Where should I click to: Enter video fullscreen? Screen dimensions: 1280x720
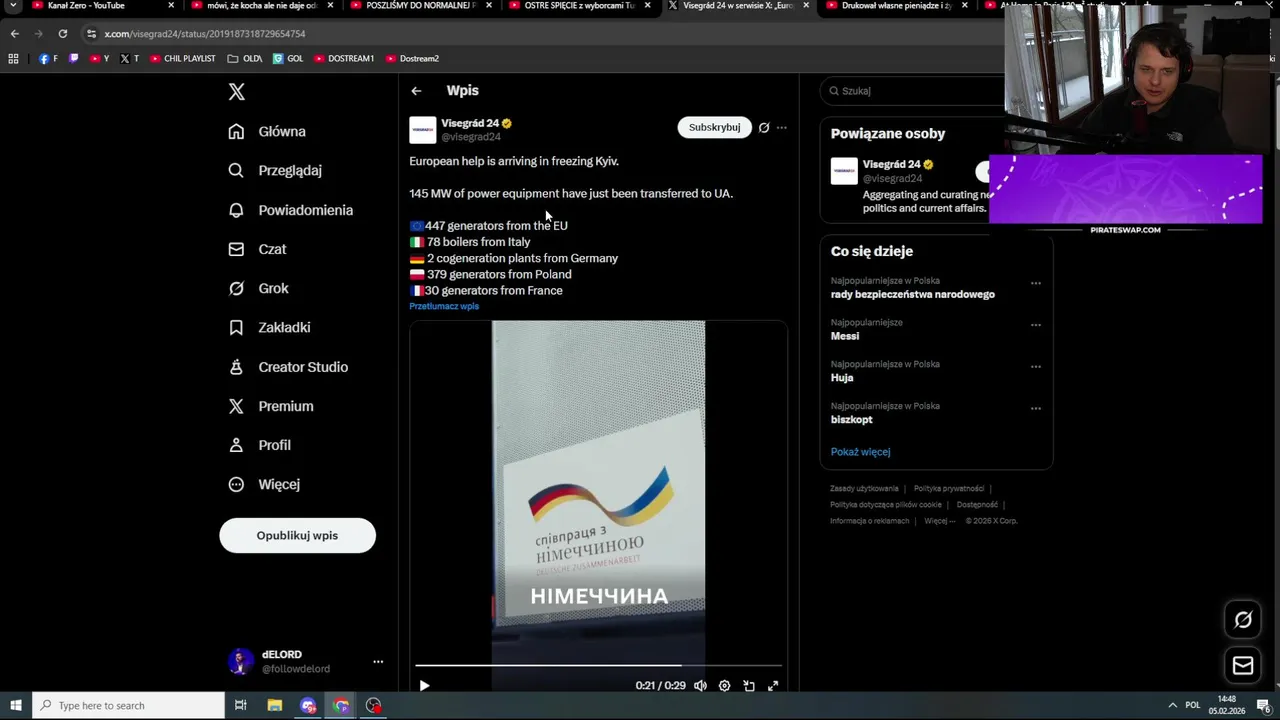pyautogui.click(x=773, y=686)
